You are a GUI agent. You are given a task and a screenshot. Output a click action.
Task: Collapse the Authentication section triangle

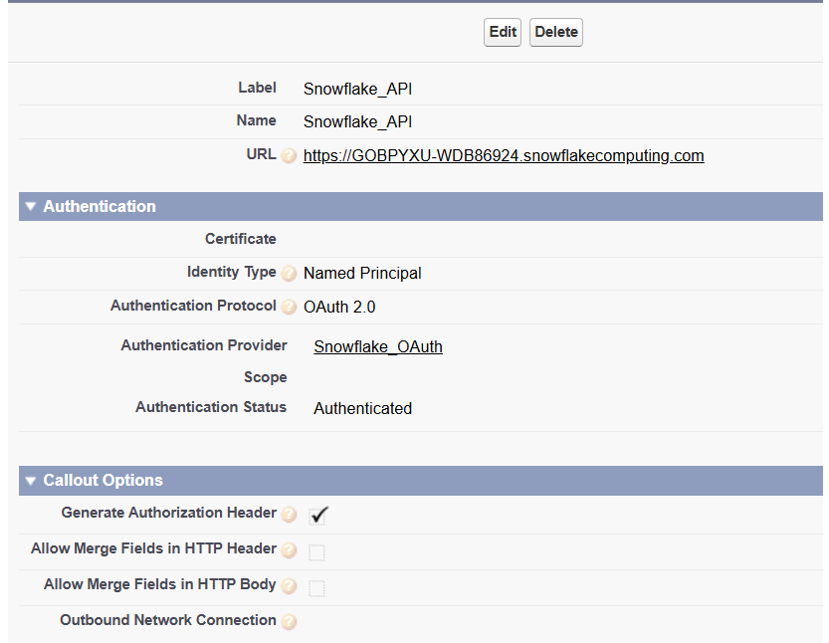pyautogui.click(x=31, y=207)
